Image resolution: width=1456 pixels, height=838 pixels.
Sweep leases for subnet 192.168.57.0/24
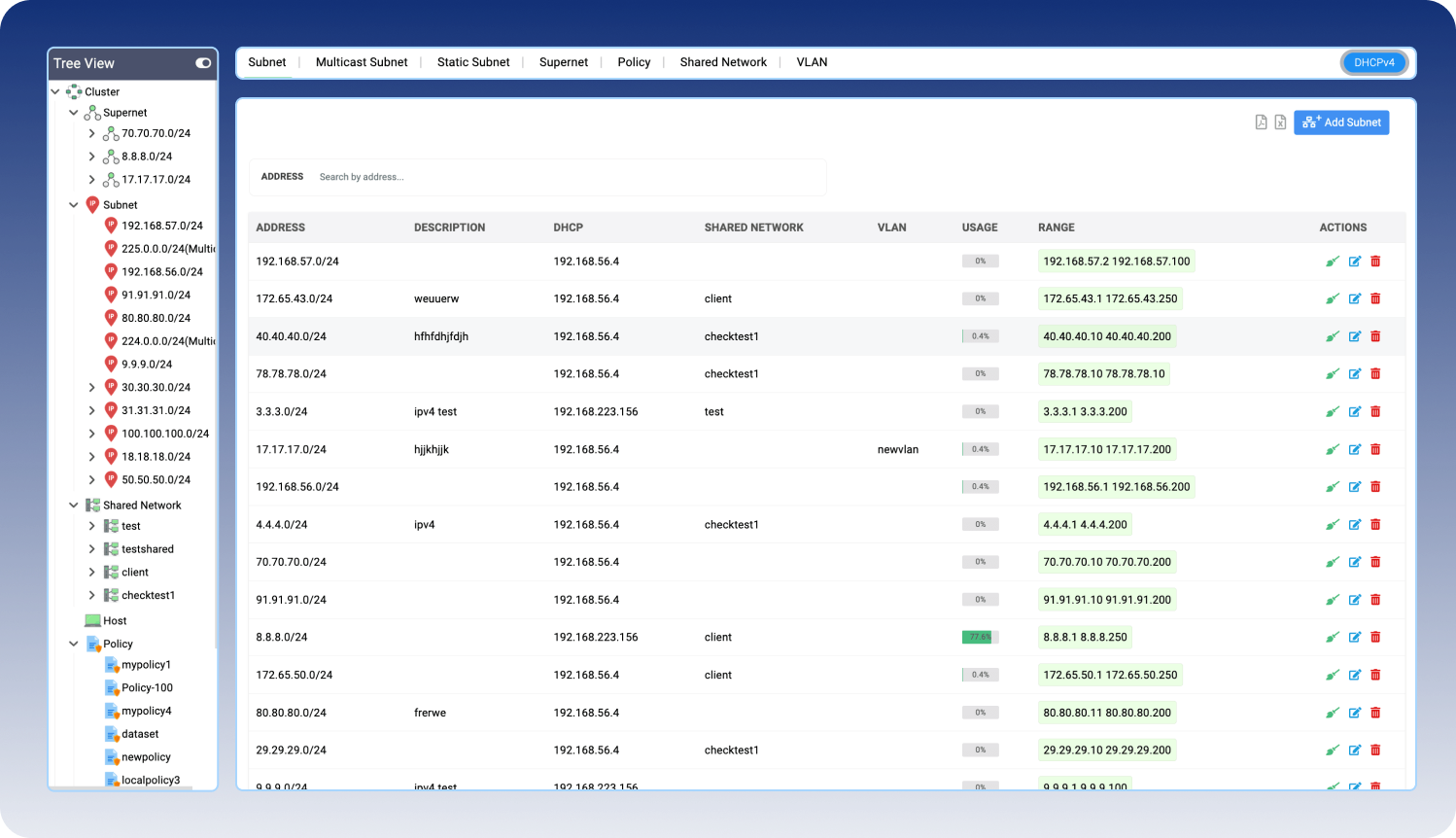click(1333, 261)
